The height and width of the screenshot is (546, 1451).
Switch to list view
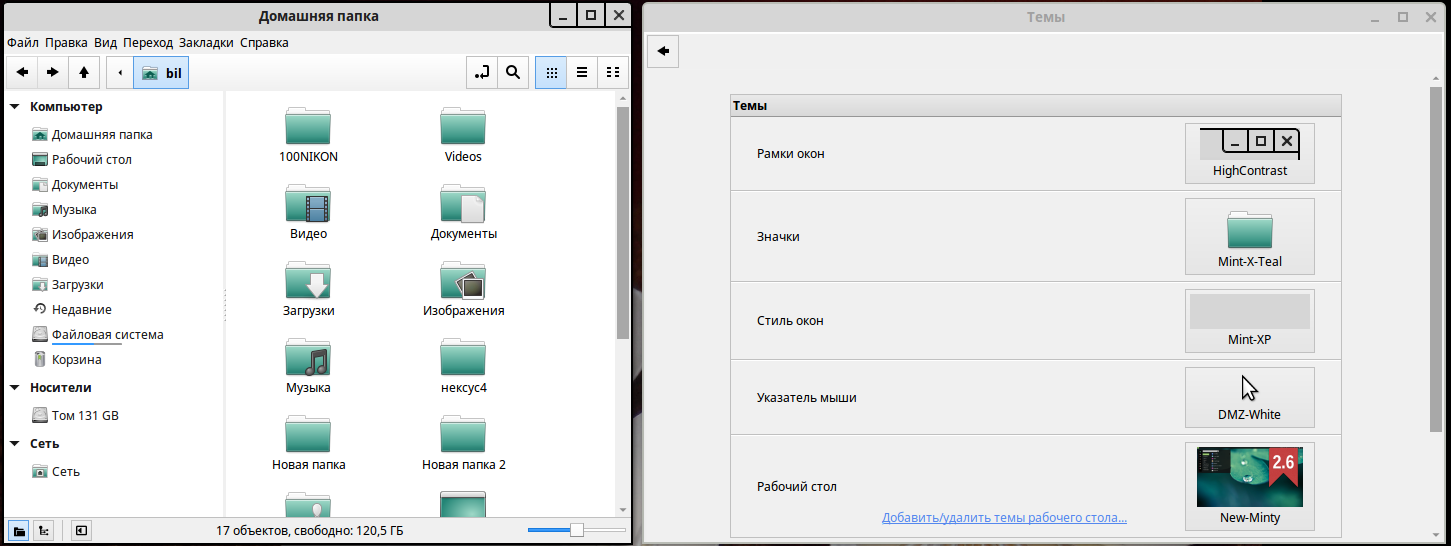click(x=581, y=72)
